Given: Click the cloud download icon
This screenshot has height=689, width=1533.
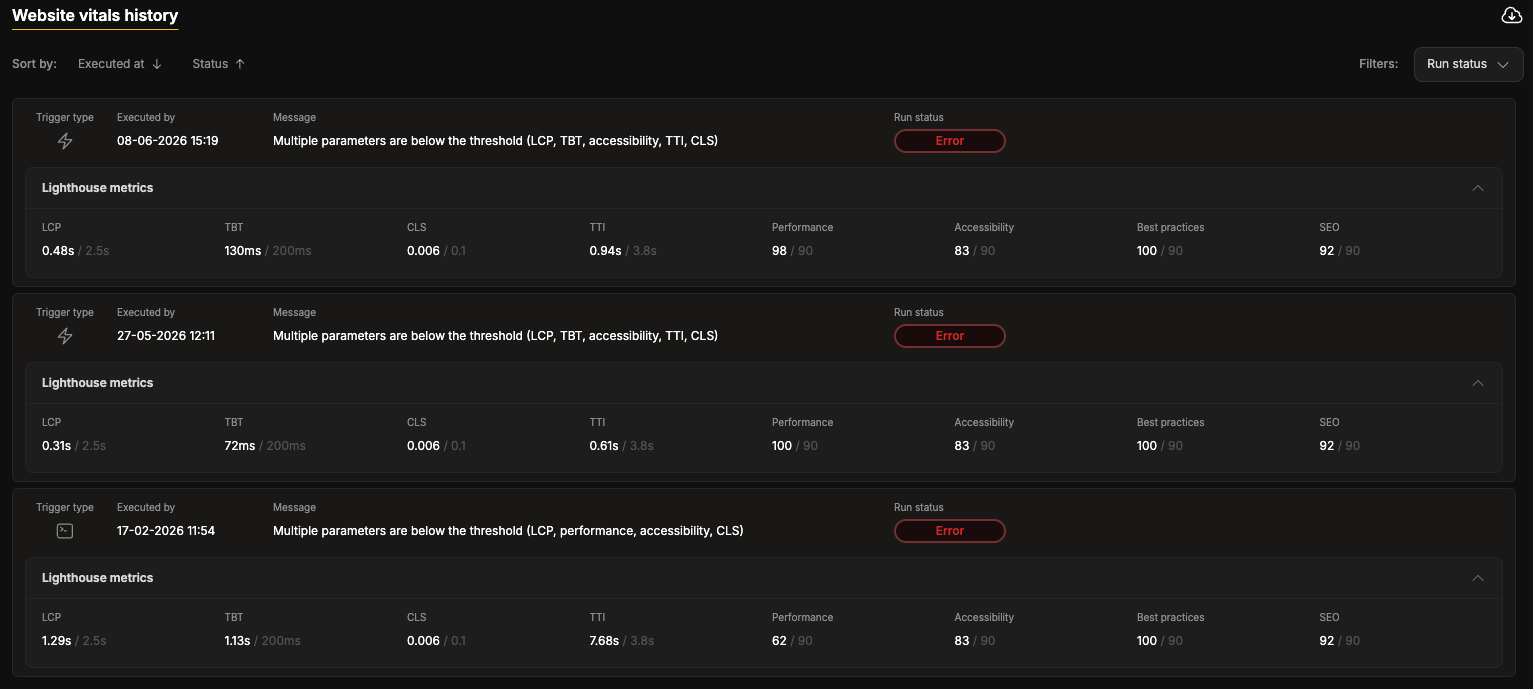Looking at the screenshot, I should coord(1511,15).
